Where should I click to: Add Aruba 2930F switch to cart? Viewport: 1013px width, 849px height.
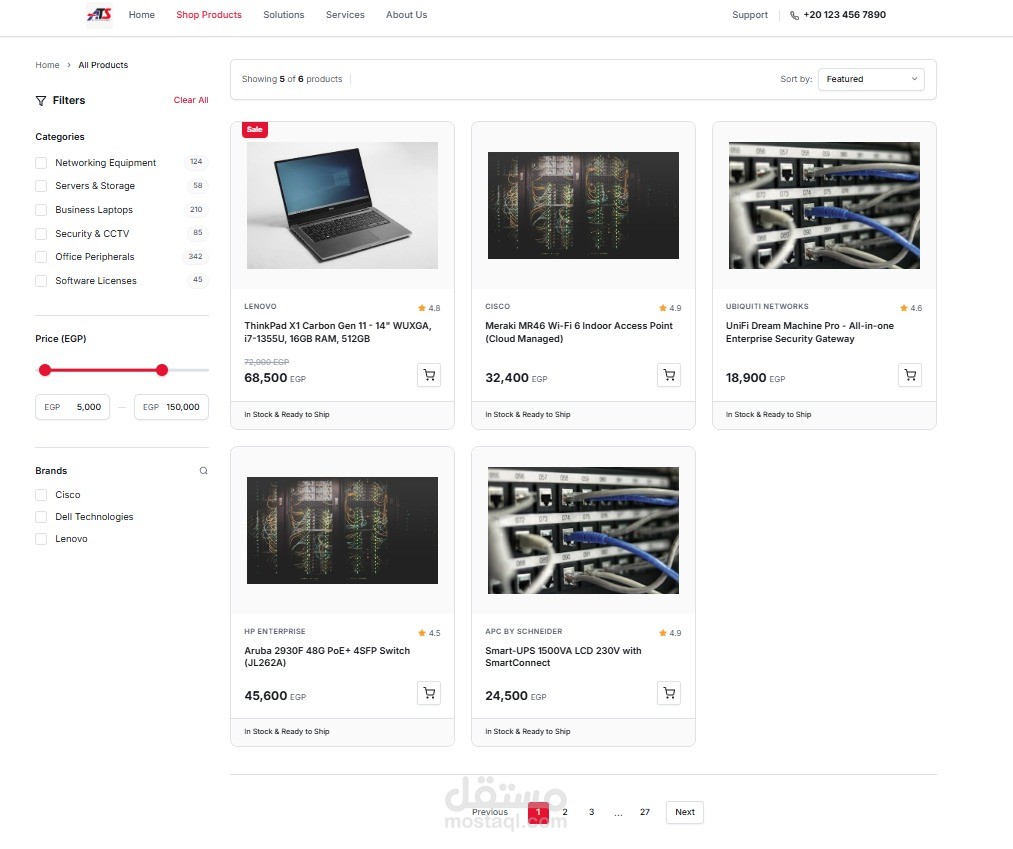pos(429,693)
